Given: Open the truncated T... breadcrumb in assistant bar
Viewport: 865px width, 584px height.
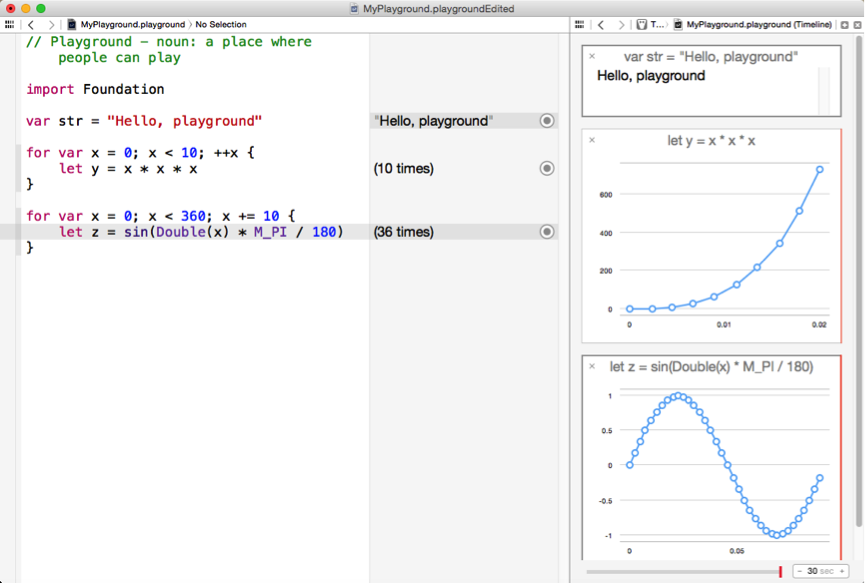Looking at the screenshot, I should (657, 24).
